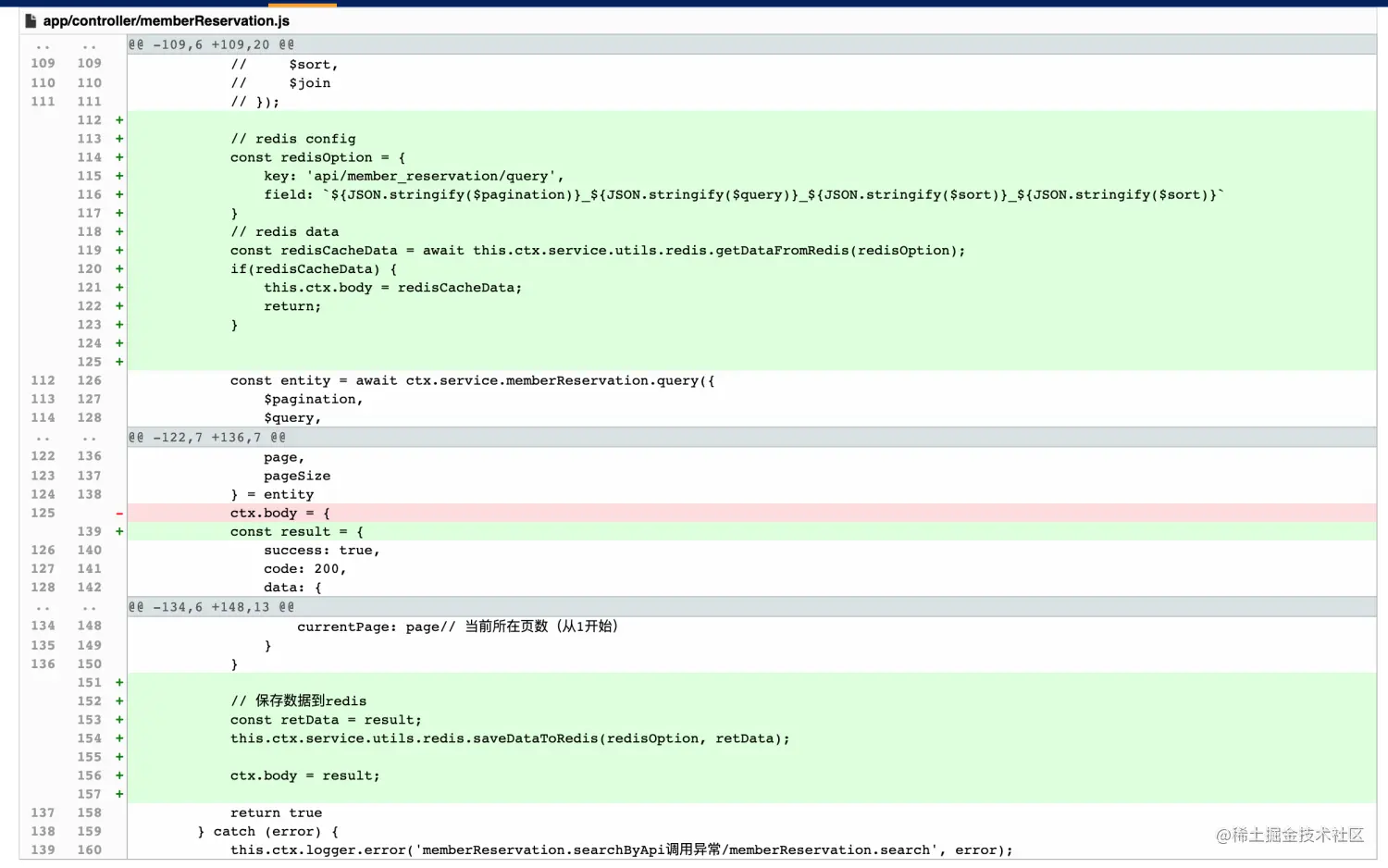Click the 'if(redisCacheData) {' line
Image resolution: width=1388 pixels, height=868 pixels.
coord(314,268)
